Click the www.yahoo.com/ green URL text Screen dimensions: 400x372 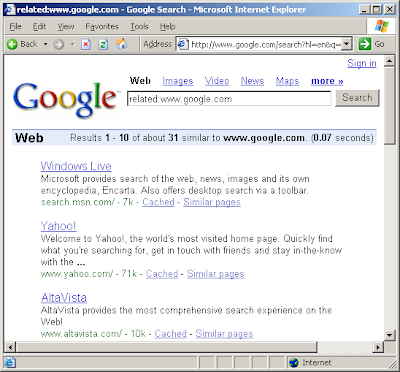click(x=77, y=274)
